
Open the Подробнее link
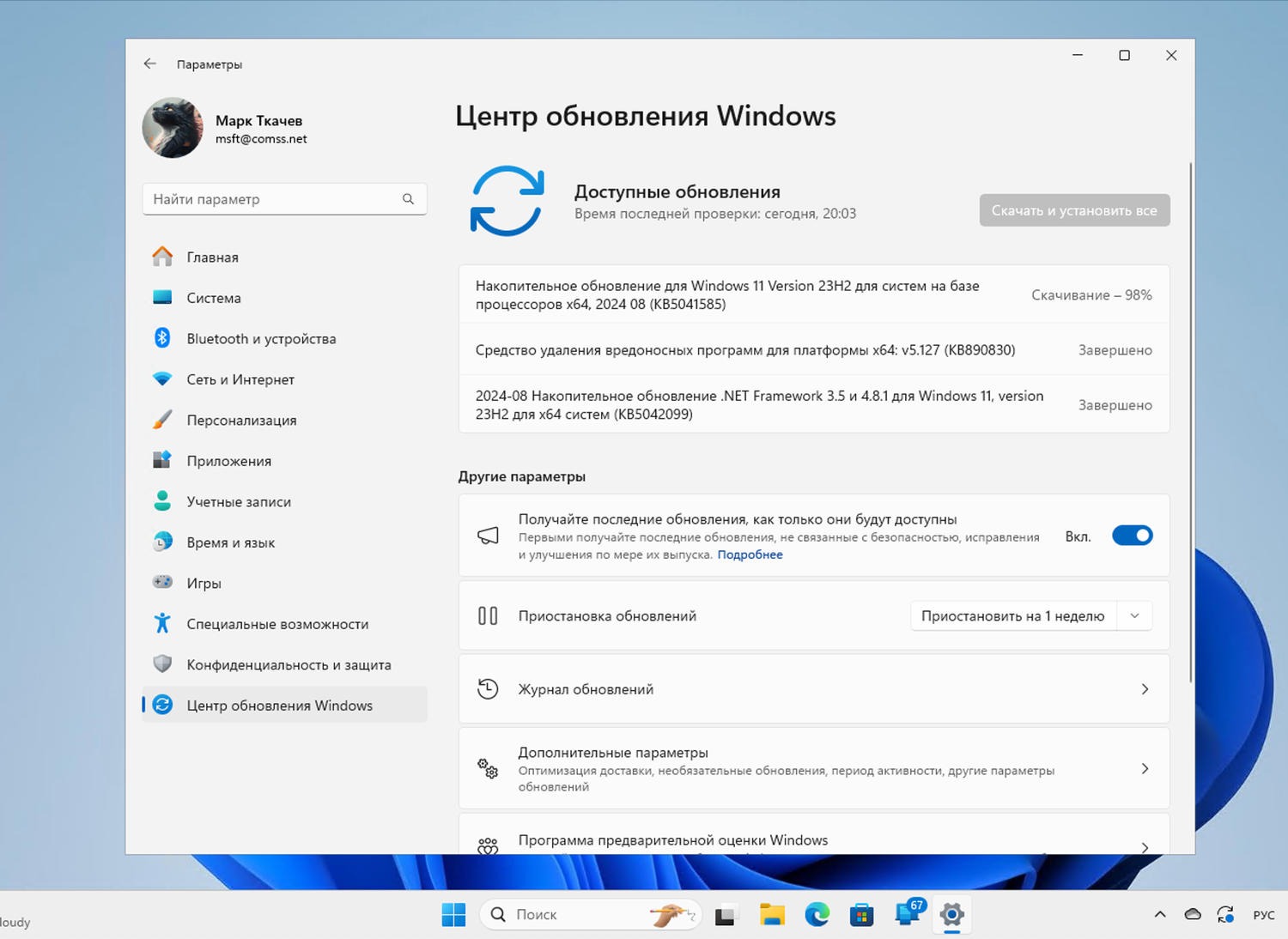pyautogui.click(x=750, y=554)
